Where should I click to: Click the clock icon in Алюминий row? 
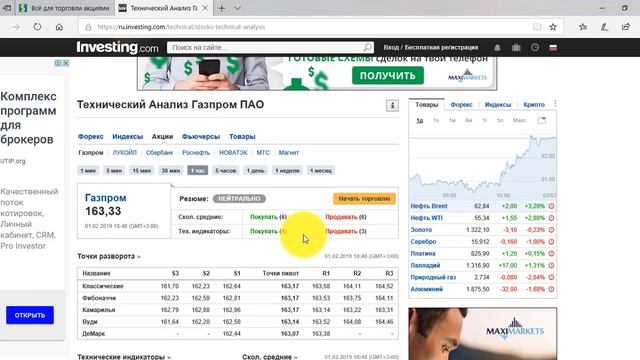click(551, 289)
